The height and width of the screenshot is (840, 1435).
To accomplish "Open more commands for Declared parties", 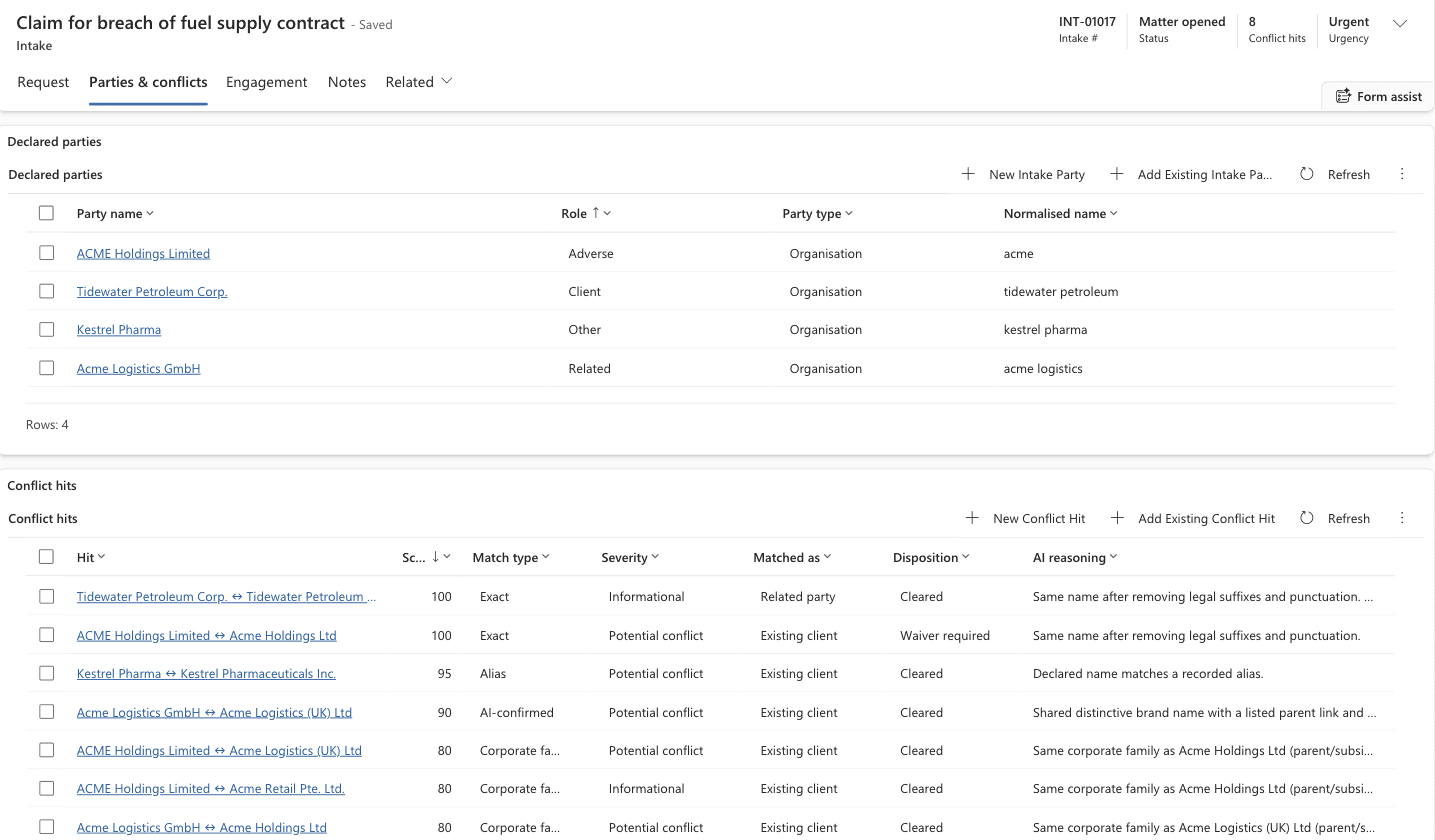I will click(x=1402, y=174).
